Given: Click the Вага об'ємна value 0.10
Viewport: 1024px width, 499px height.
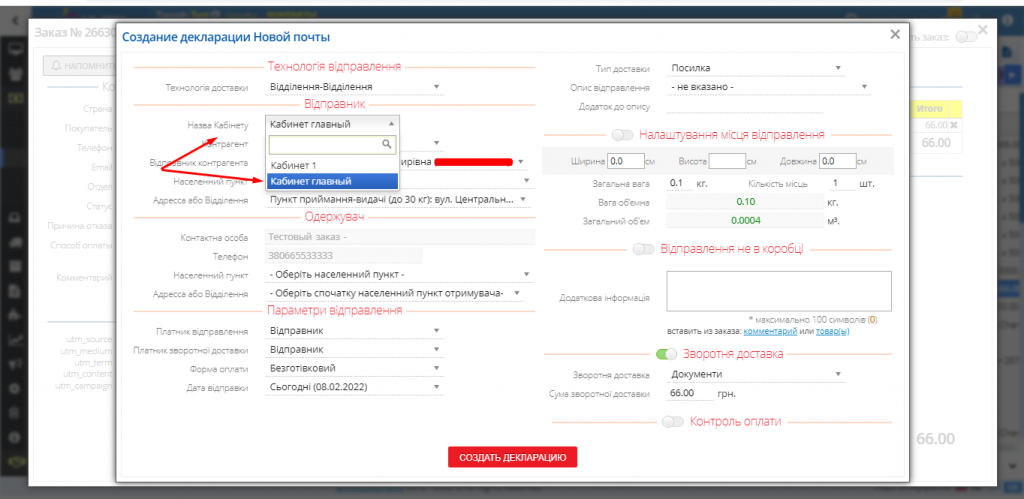Looking at the screenshot, I should [x=745, y=202].
